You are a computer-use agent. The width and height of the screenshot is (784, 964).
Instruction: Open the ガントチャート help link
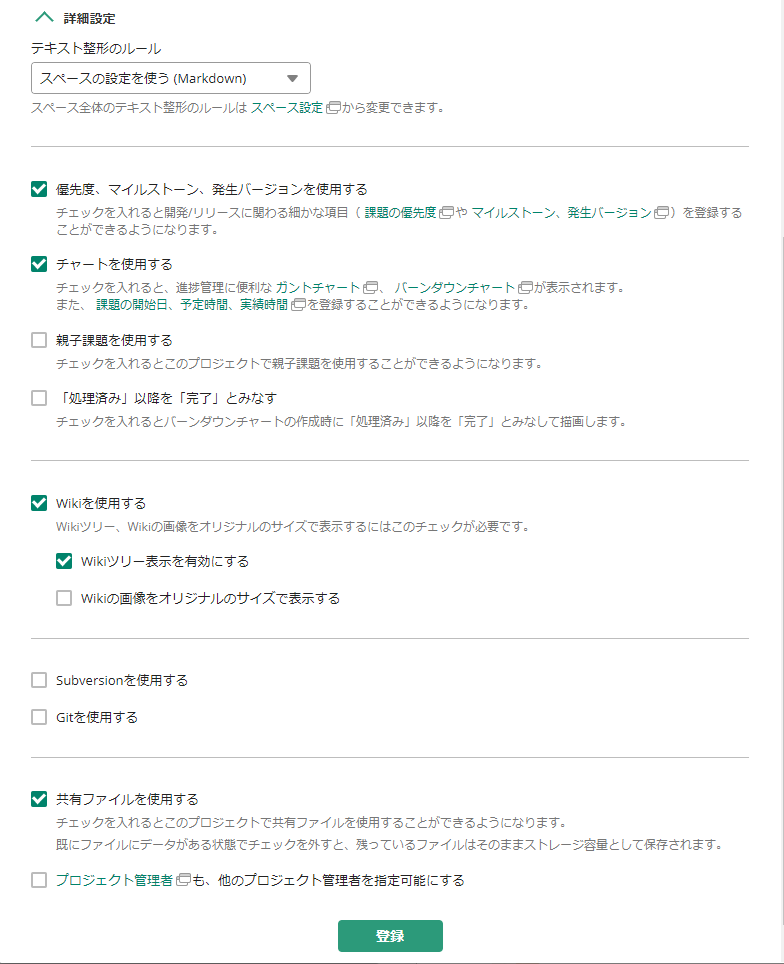[317, 288]
